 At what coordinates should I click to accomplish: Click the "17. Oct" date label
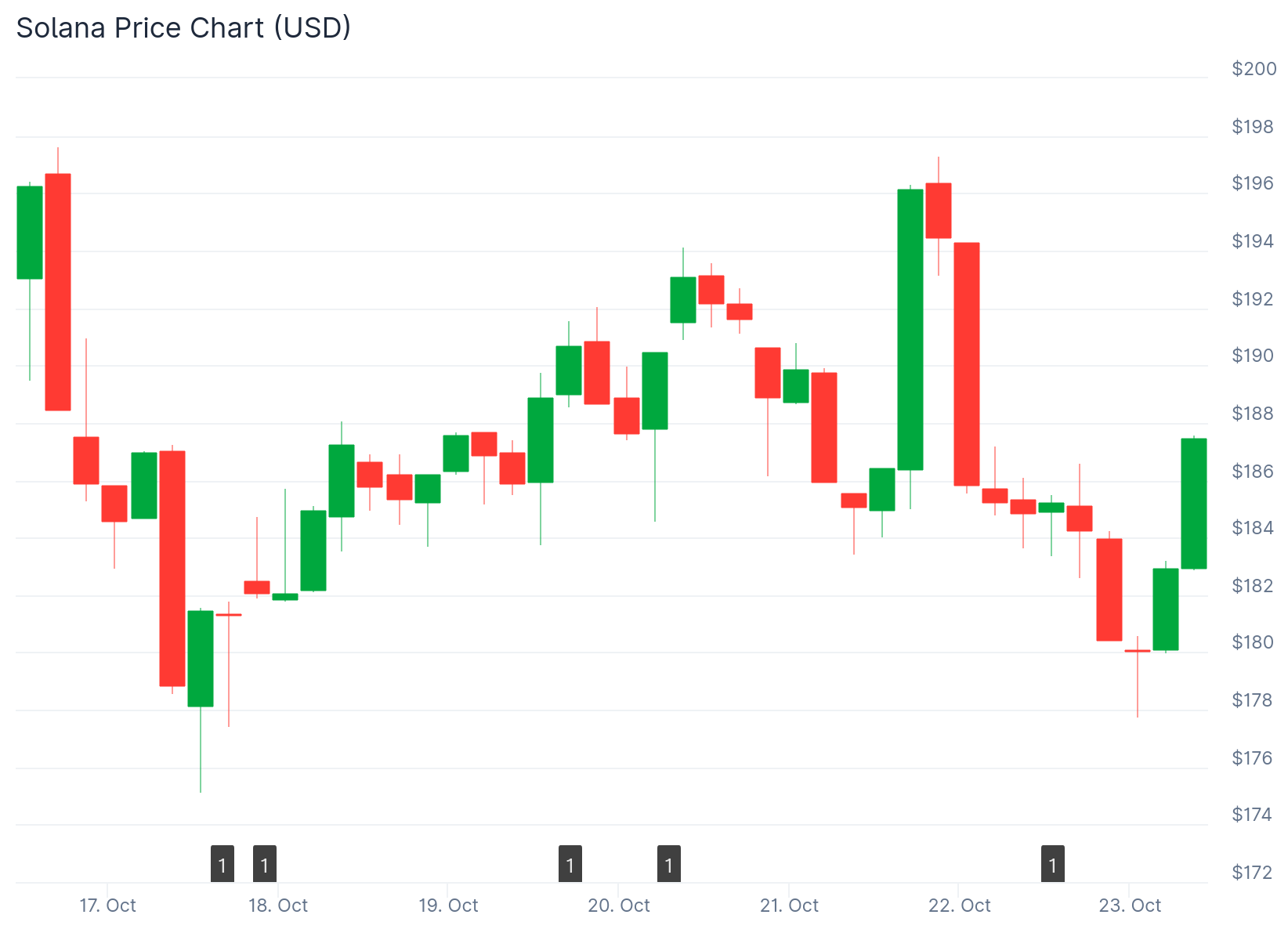(x=107, y=906)
